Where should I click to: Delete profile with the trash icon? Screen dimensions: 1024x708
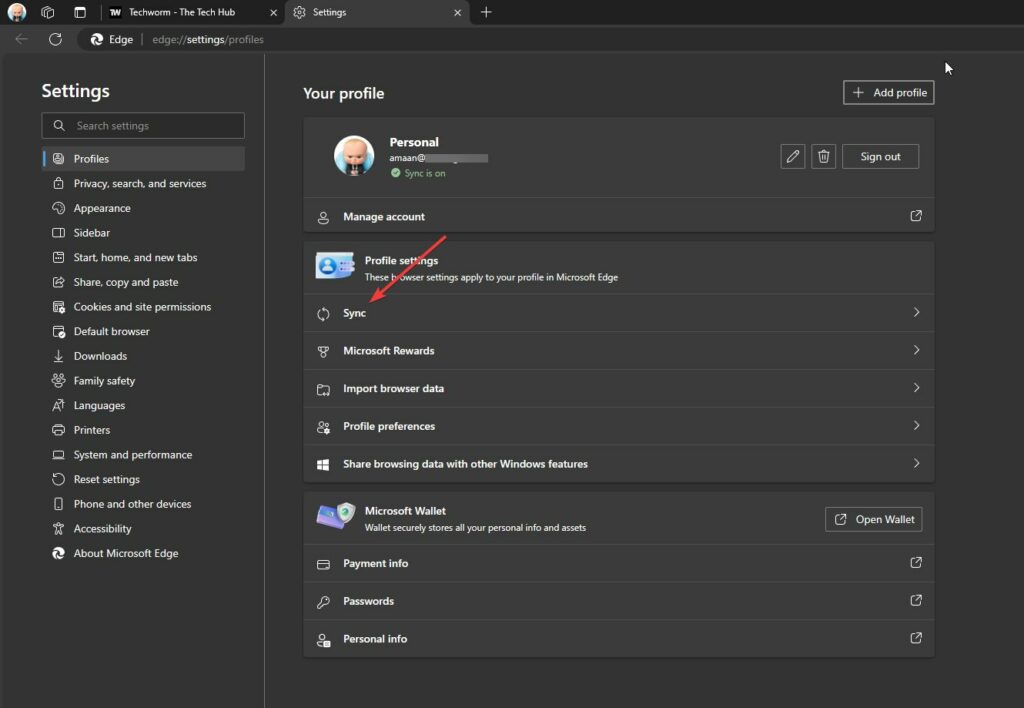tap(824, 157)
